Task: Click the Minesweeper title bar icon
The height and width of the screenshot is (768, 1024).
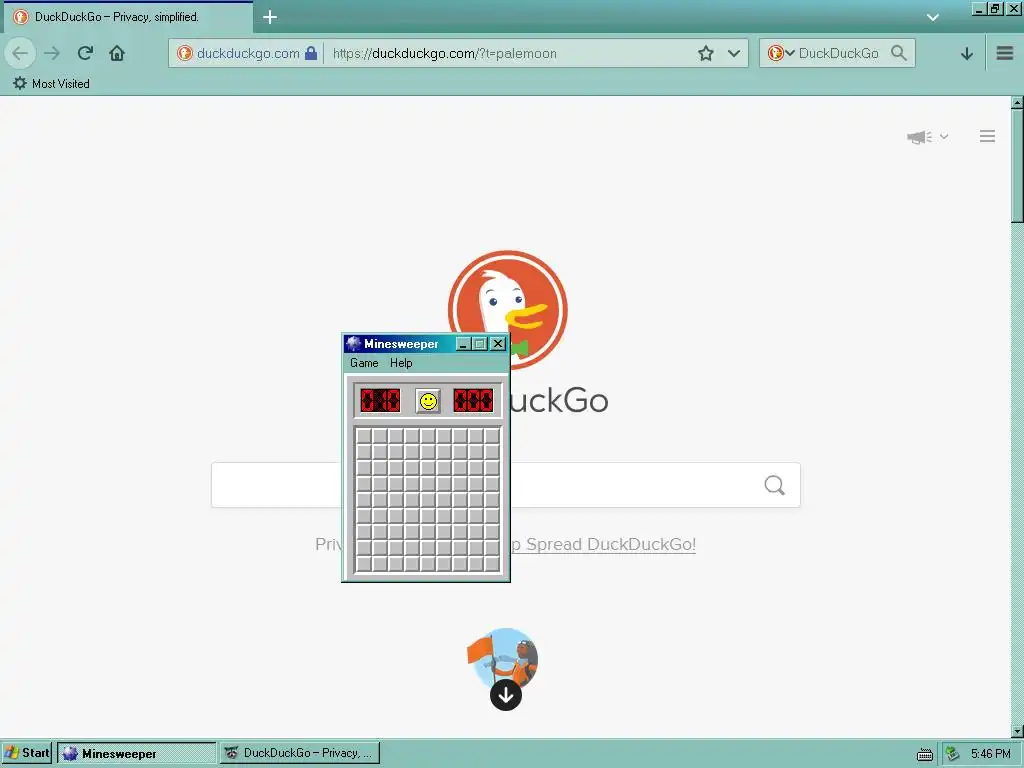Action: click(x=353, y=344)
